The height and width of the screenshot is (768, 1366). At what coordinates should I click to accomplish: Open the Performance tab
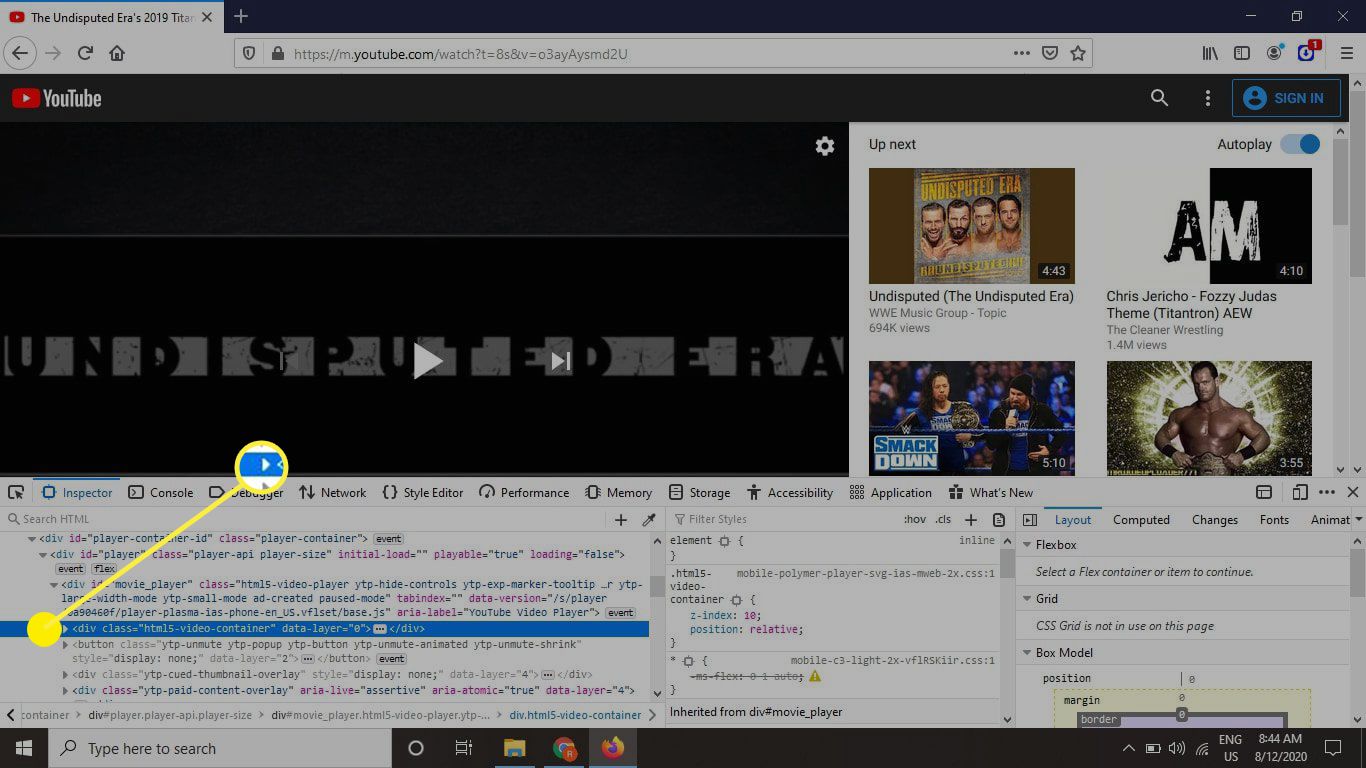[524, 492]
